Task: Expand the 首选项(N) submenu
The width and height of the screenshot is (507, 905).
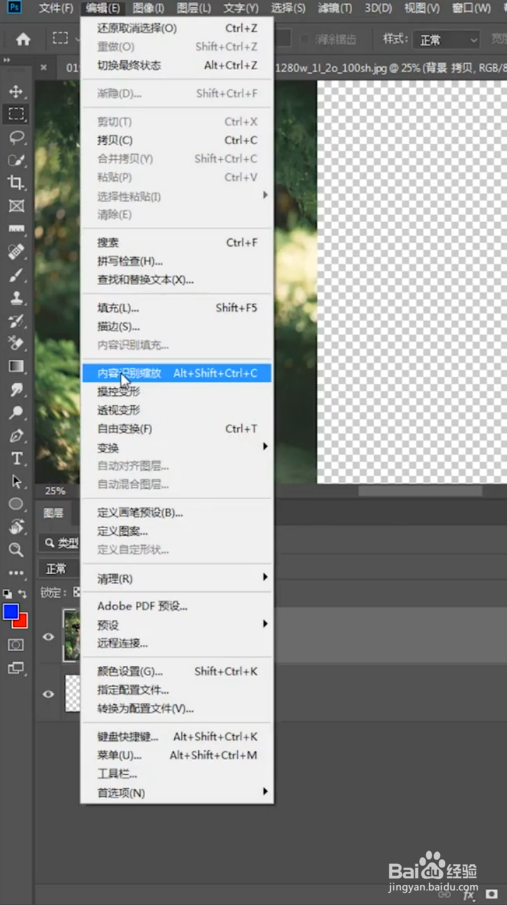Action: 177,793
